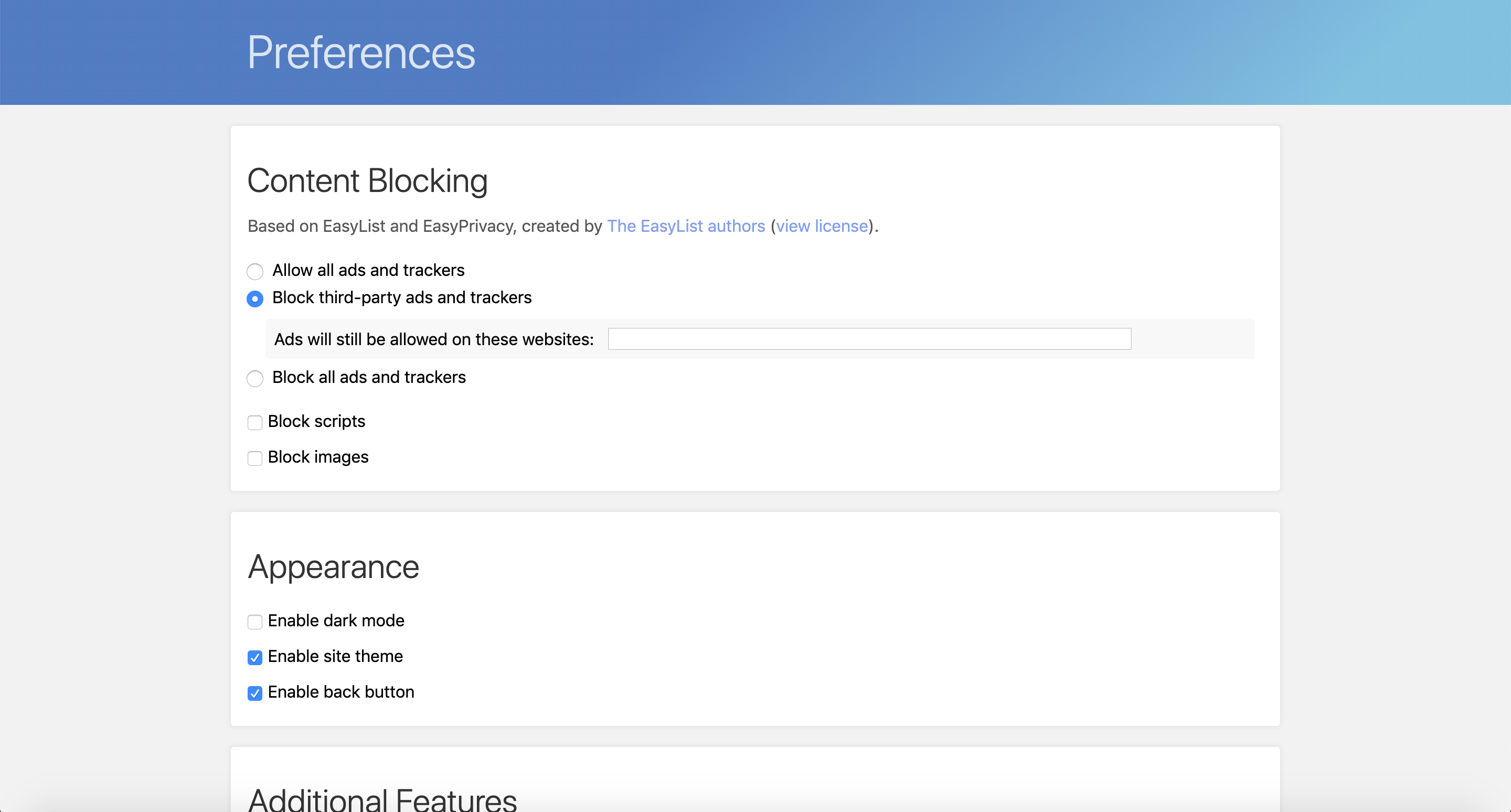The height and width of the screenshot is (812, 1511).
Task: View the EasyList license
Action: pos(821,226)
